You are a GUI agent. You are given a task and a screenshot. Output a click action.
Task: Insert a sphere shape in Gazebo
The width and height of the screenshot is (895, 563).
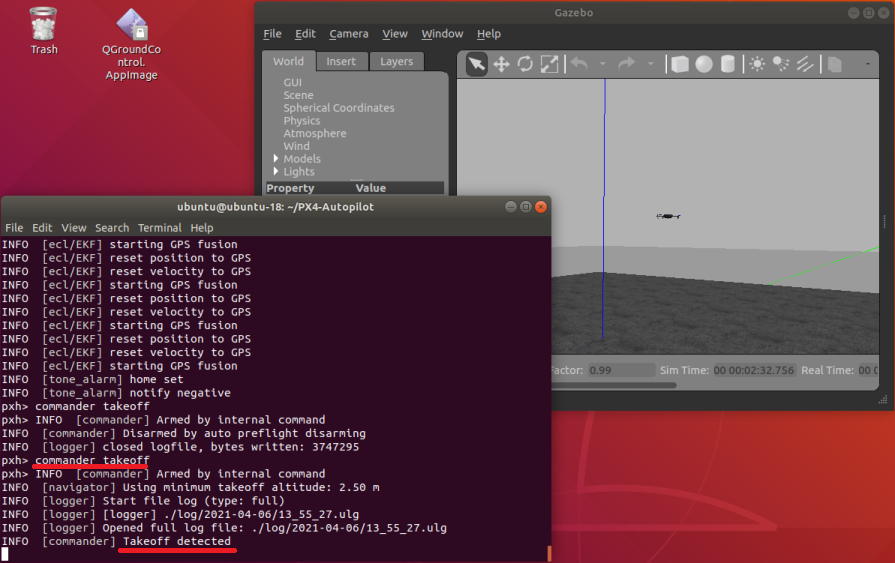tap(704, 64)
